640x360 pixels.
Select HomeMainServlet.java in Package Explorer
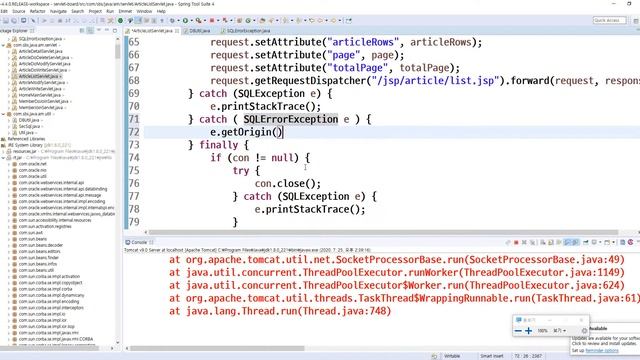tap(40, 95)
